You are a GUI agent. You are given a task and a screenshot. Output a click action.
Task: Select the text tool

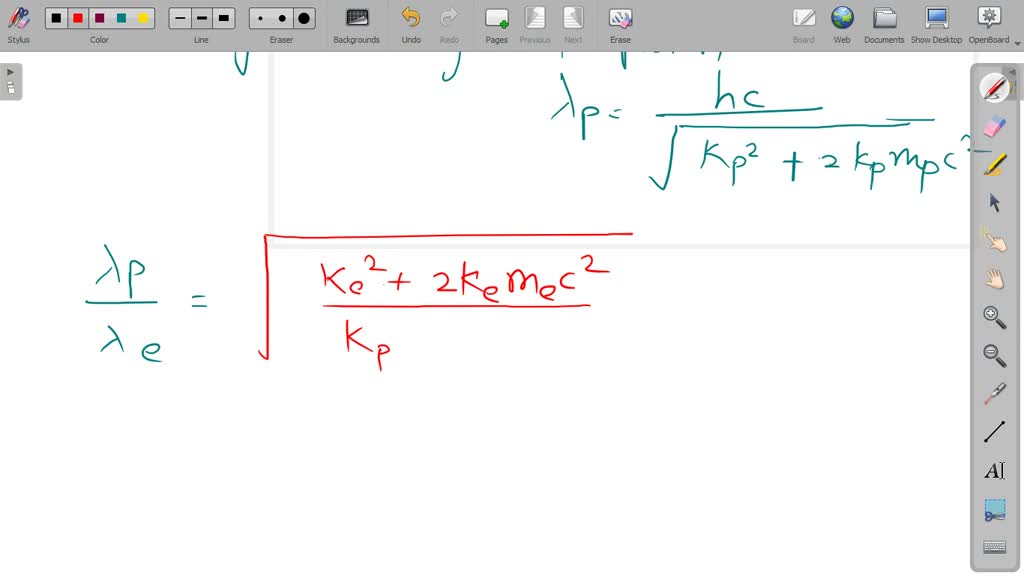click(x=994, y=470)
